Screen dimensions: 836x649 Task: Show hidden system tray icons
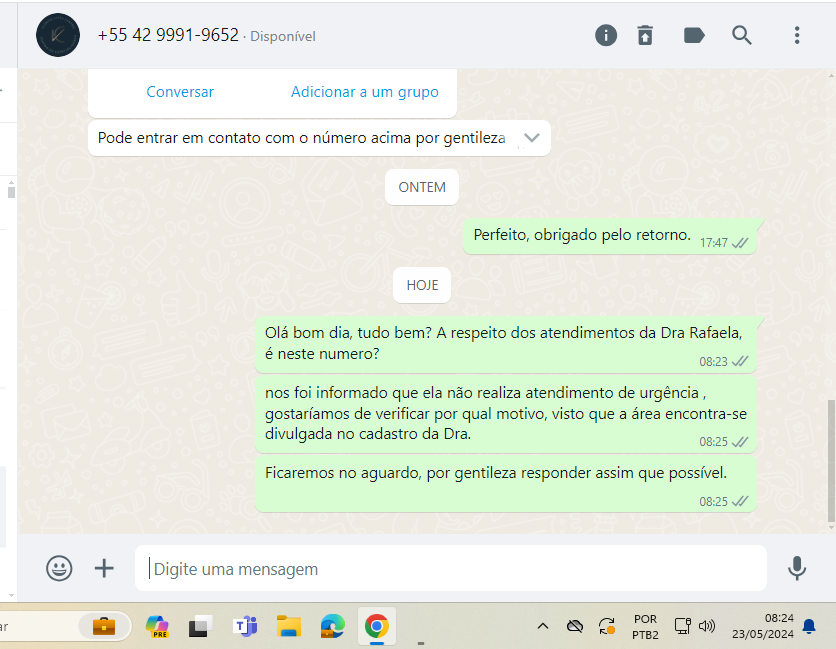pos(543,626)
